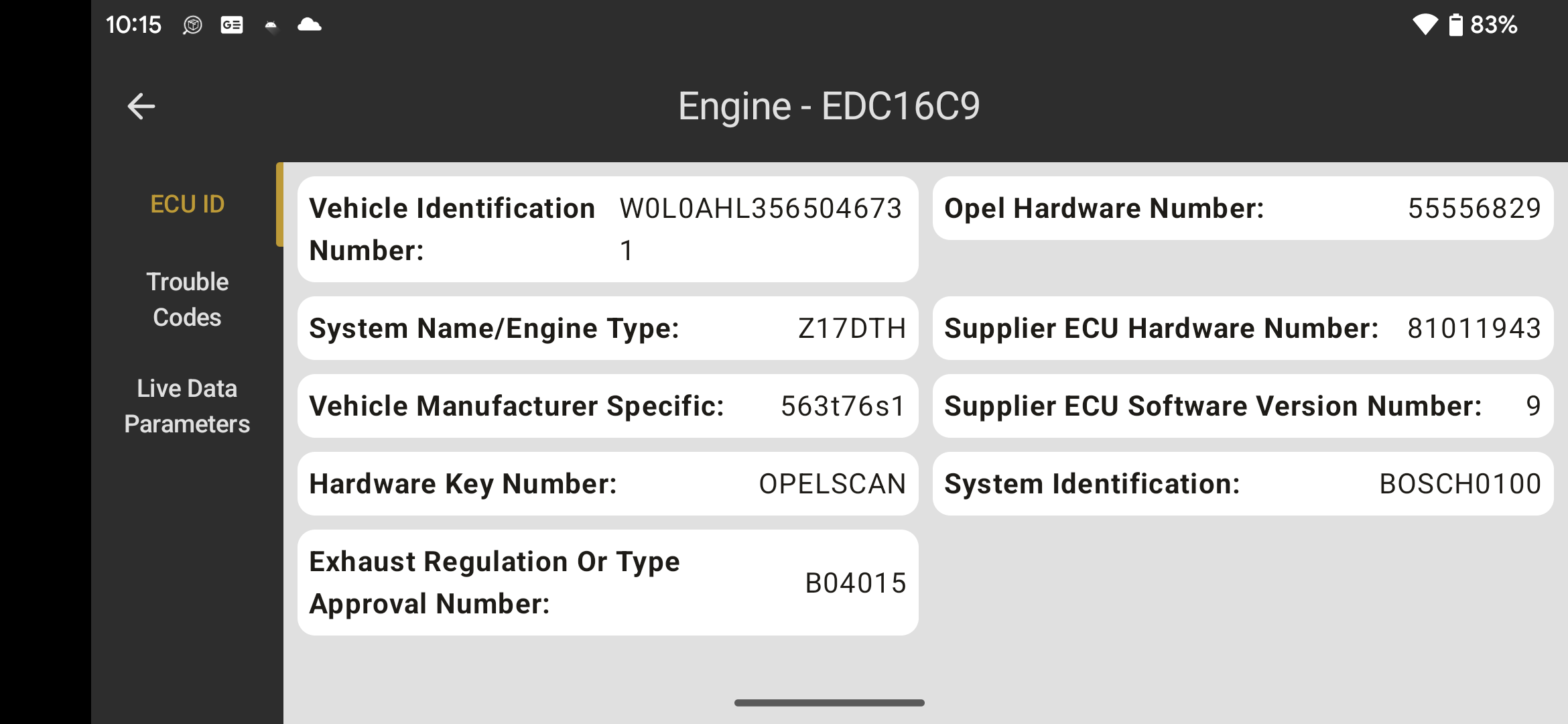Open the Live Data Parameters tab
The height and width of the screenshot is (724, 1568).
click(187, 406)
